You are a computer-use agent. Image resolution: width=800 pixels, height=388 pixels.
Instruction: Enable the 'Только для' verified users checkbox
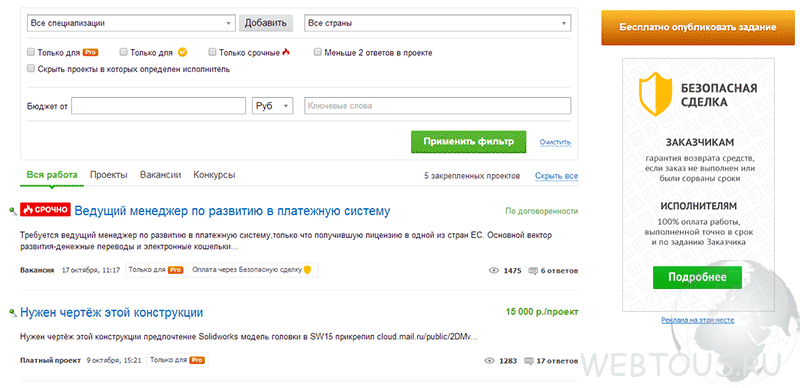pyautogui.click(x=123, y=52)
